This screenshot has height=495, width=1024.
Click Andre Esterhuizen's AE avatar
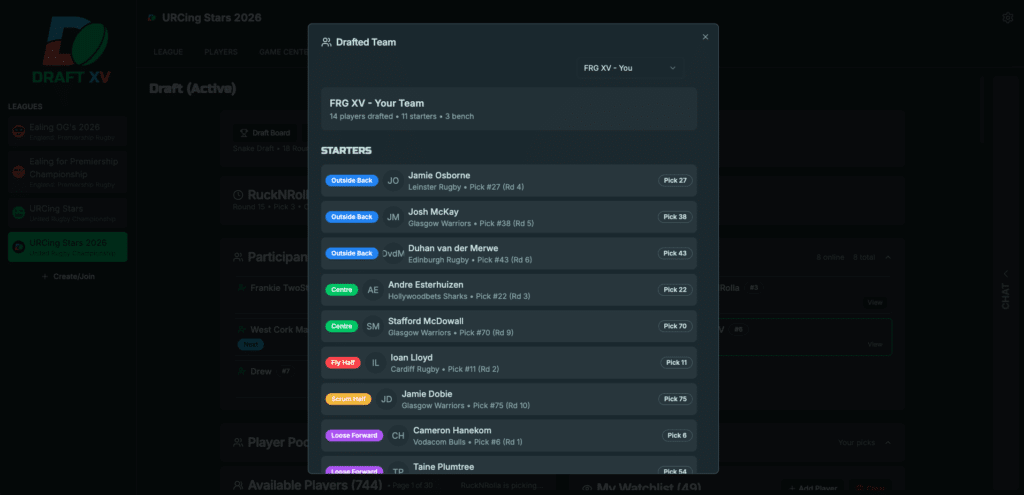pyautogui.click(x=373, y=290)
